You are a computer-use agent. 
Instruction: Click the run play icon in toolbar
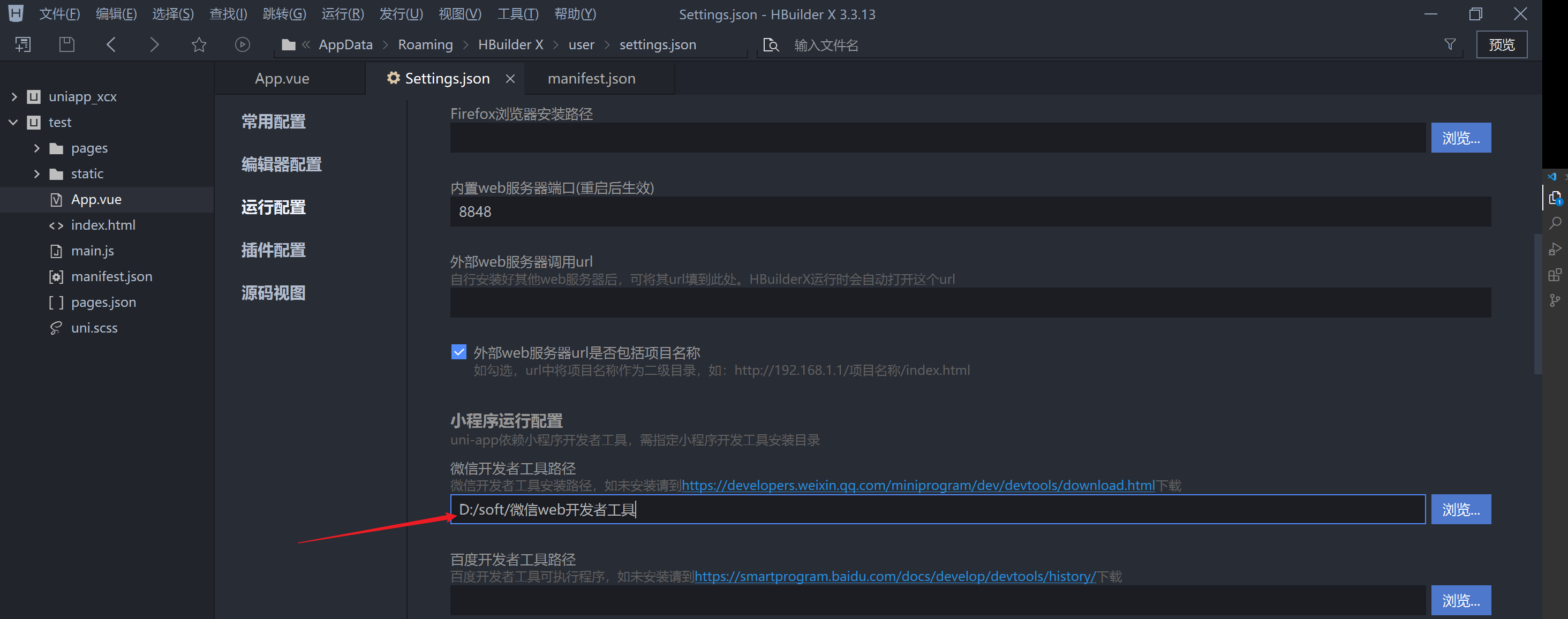click(242, 44)
